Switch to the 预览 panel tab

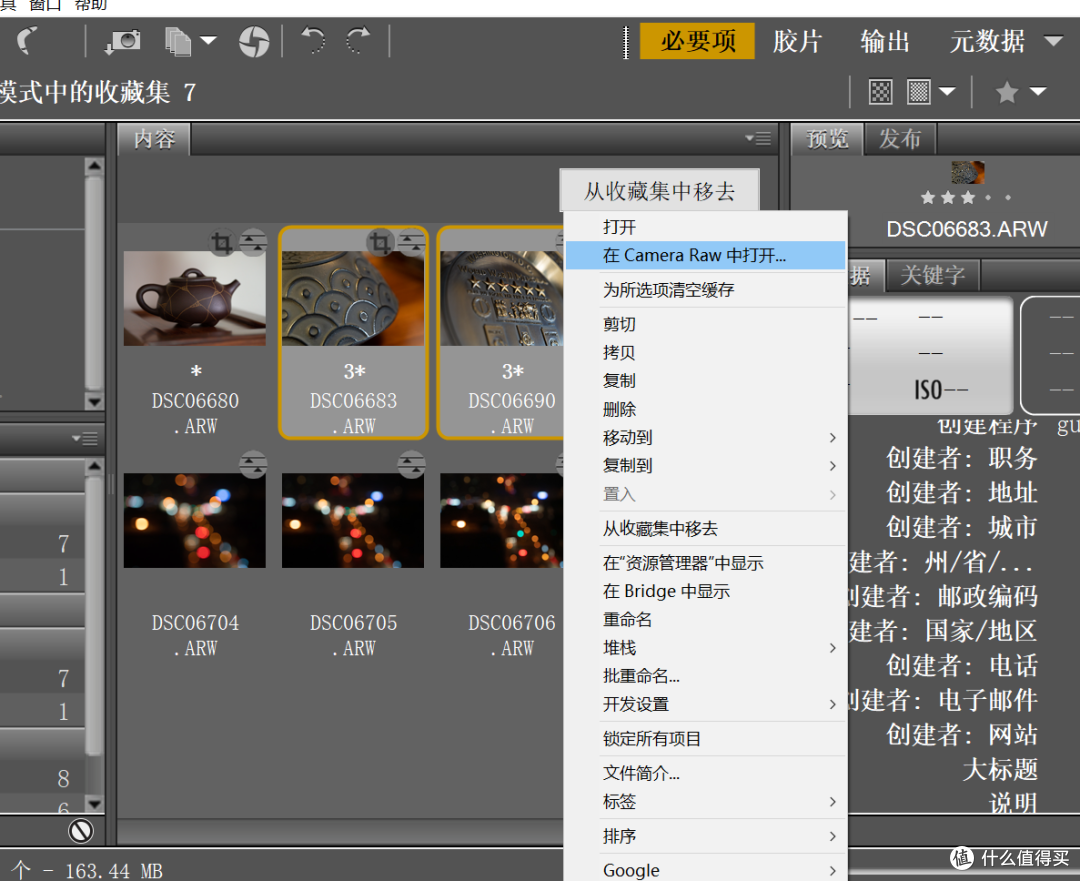click(827, 139)
